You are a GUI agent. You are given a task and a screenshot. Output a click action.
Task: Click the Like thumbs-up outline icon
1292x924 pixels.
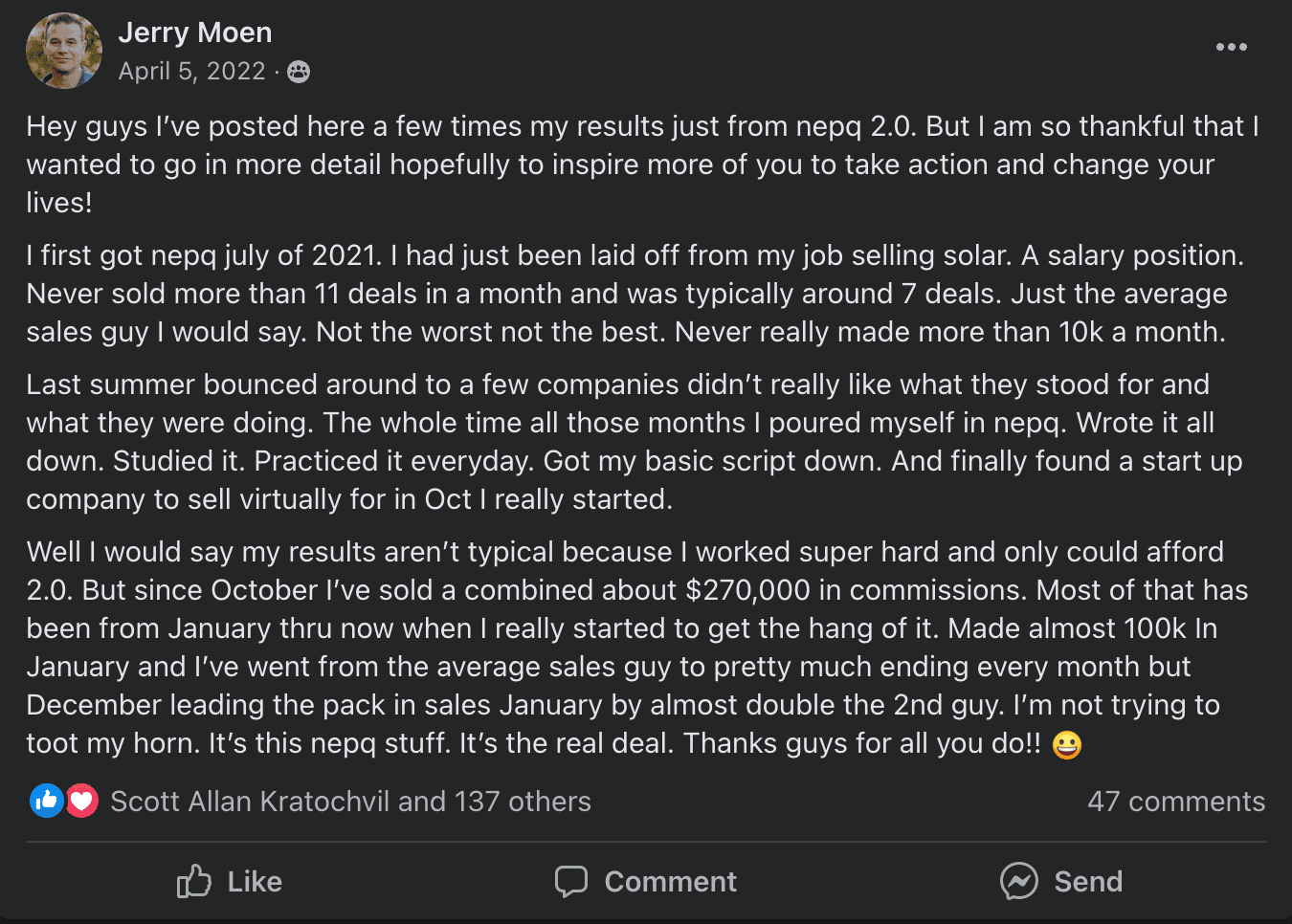click(x=193, y=881)
